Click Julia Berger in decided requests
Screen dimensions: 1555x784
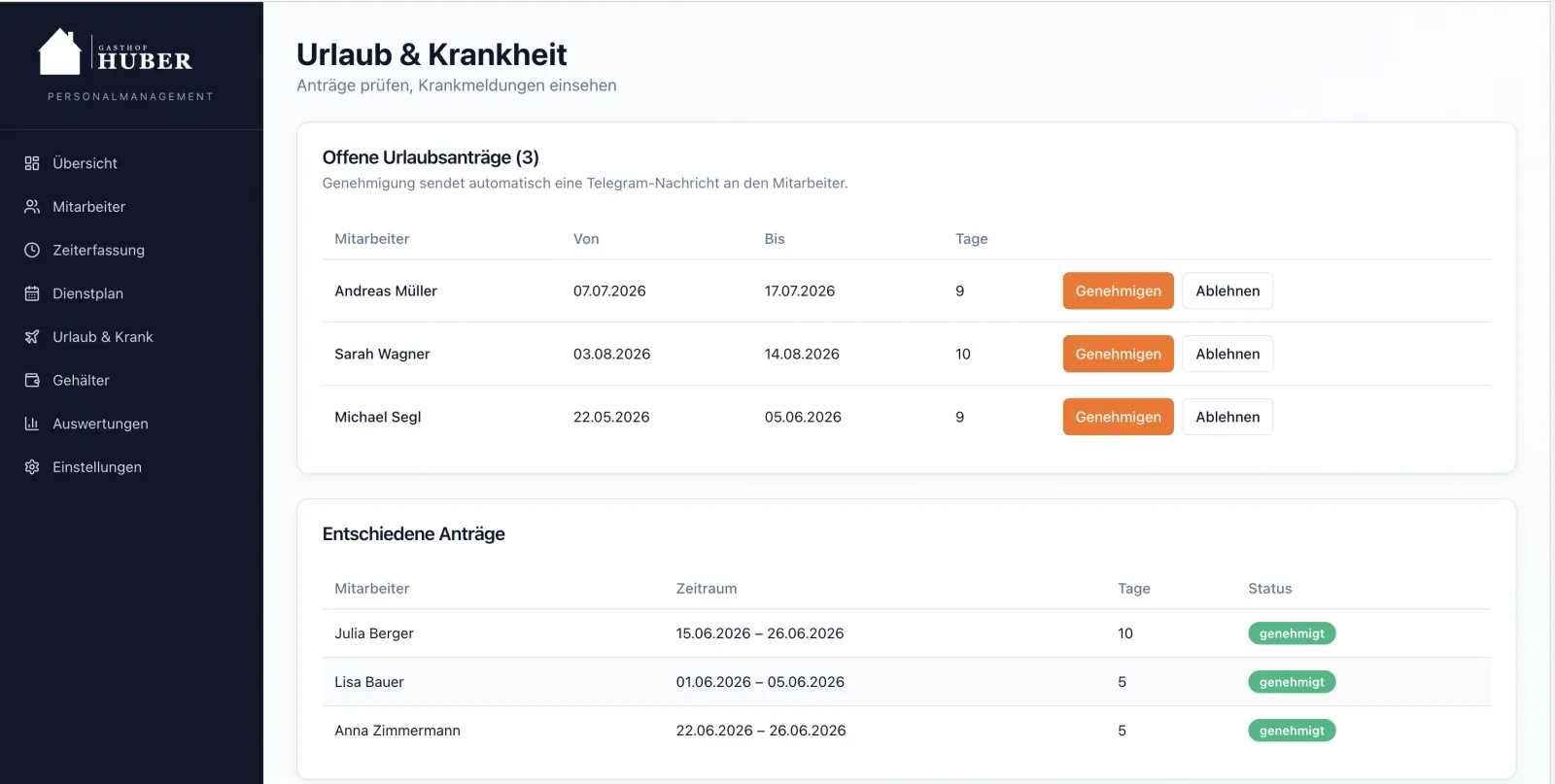374,633
